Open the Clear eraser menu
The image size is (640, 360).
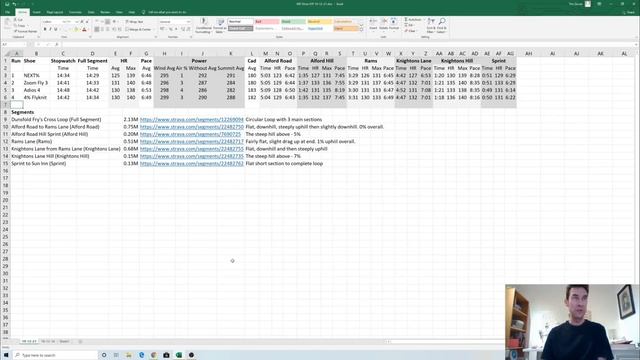[x=411, y=31]
